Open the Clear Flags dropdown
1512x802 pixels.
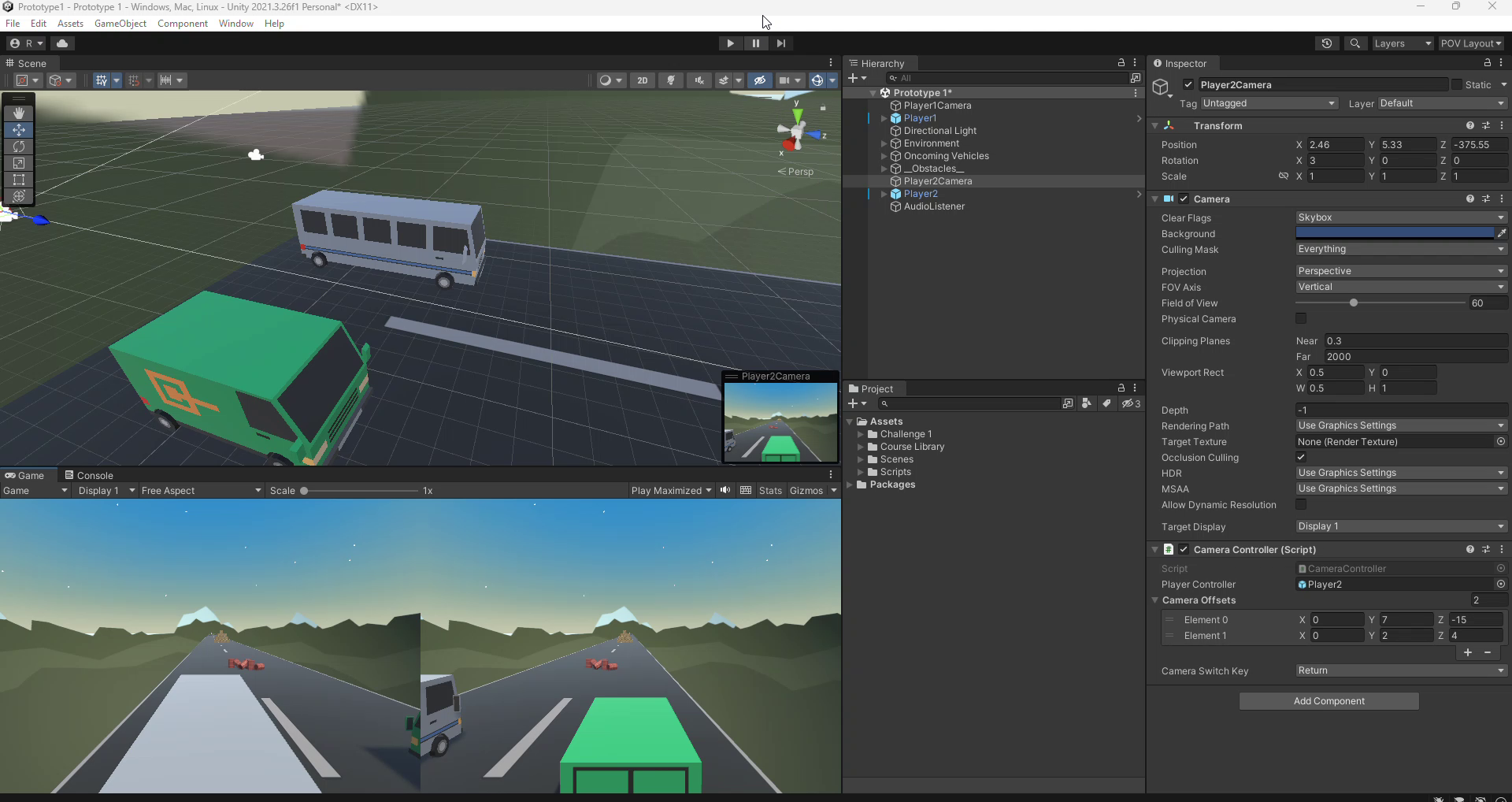pyautogui.click(x=1400, y=217)
